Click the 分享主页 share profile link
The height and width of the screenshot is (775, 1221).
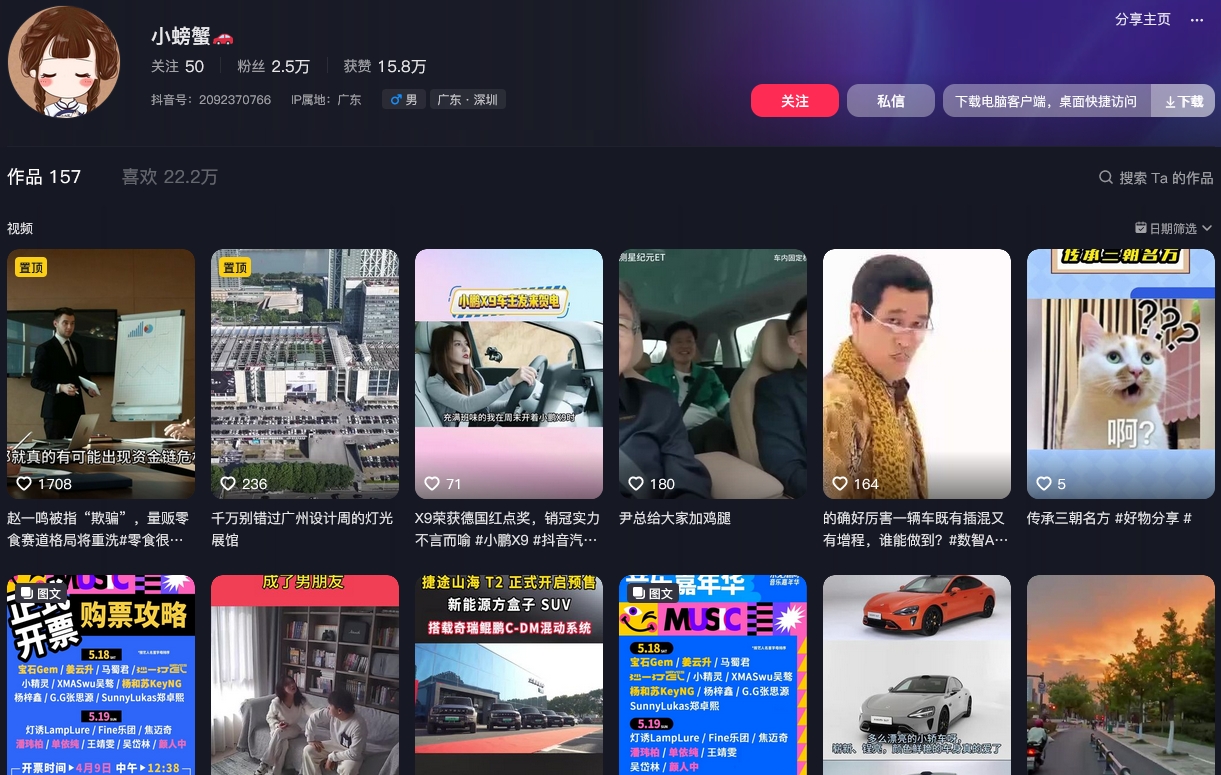1143,20
